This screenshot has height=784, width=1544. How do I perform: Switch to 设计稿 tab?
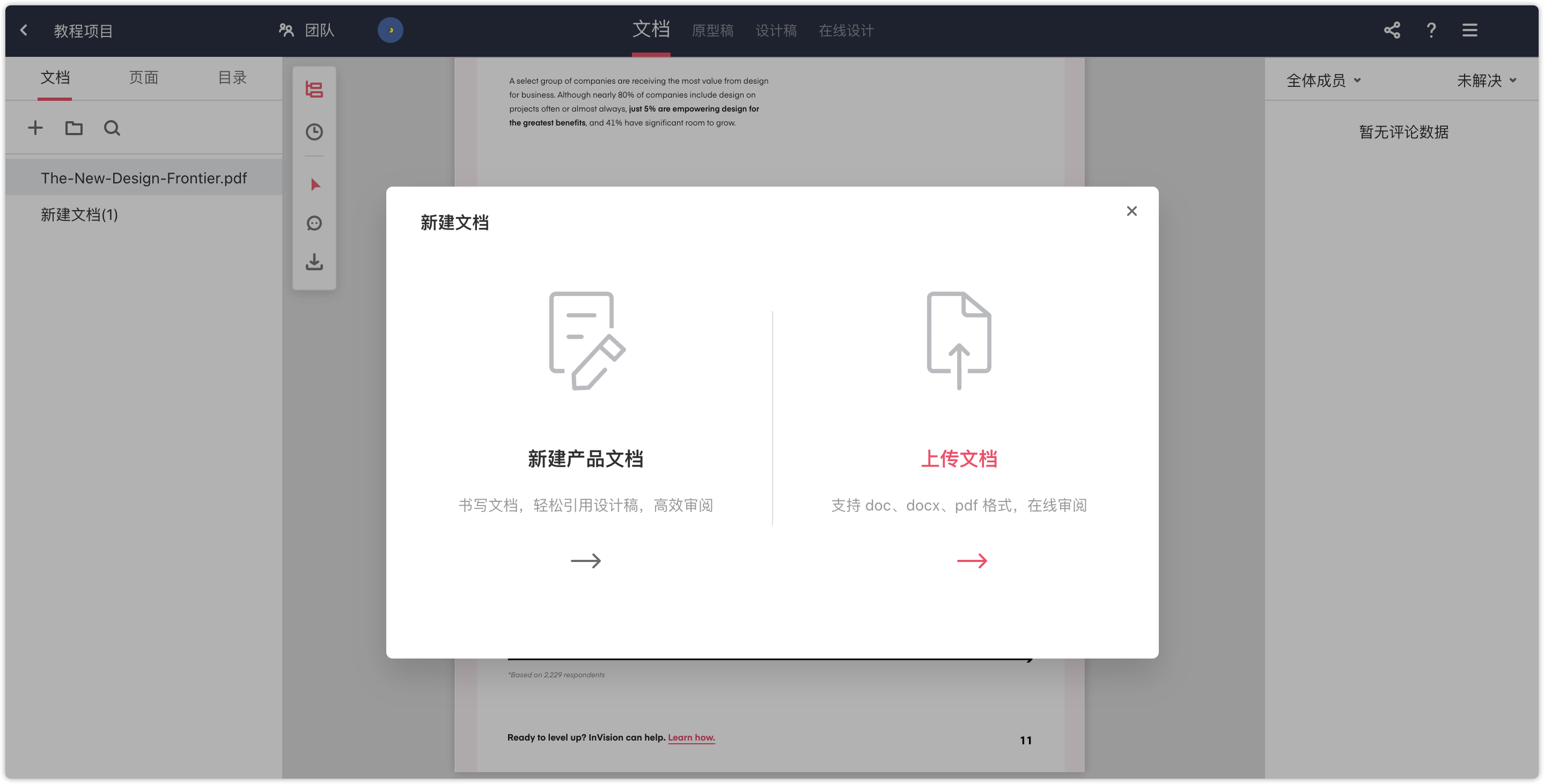tap(776, 31)
